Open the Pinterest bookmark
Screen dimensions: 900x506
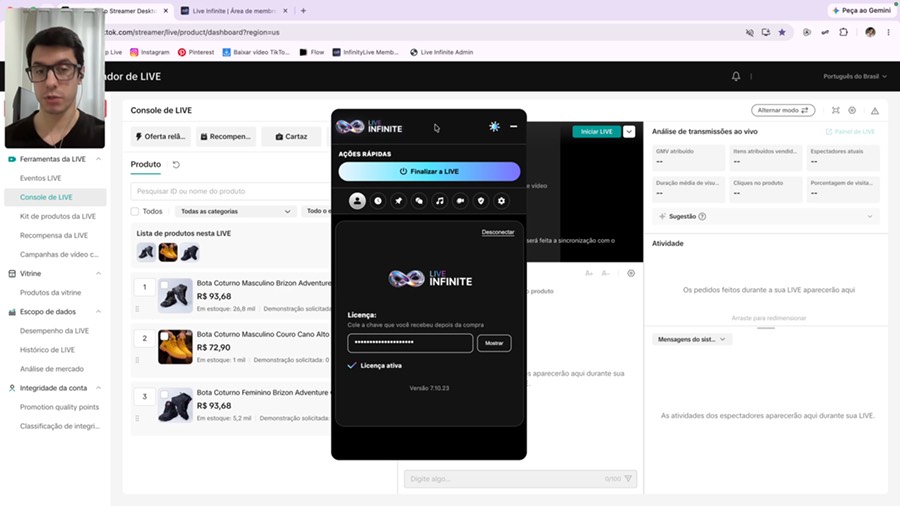pos(196,52)
